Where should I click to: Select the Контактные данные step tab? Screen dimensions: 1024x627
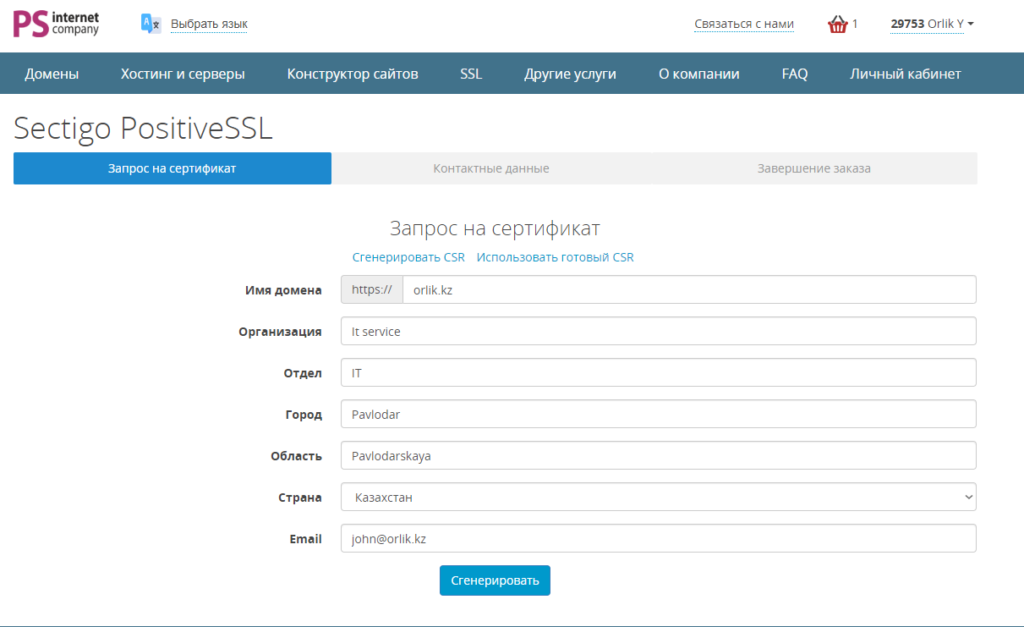pos(491,169)
